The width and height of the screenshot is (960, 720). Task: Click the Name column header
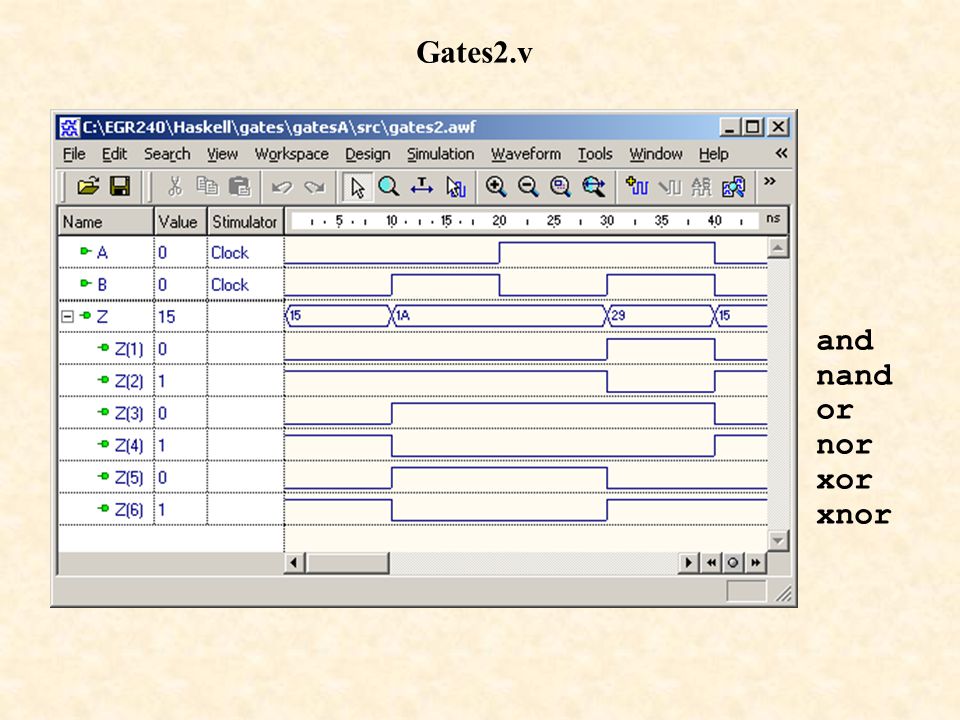click(x=105, y=222)
